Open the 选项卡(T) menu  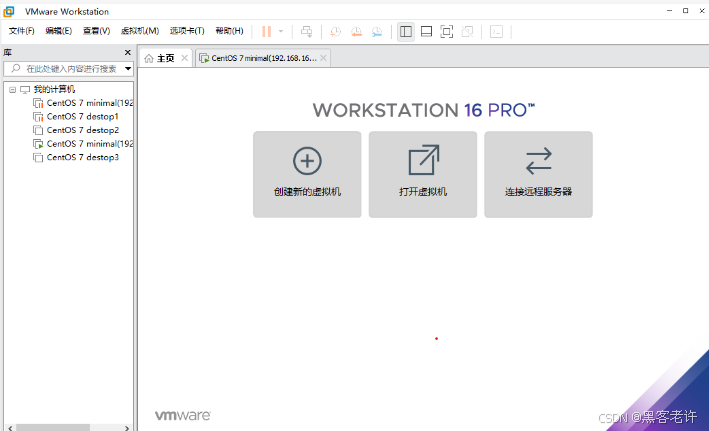tap(187, 31)
